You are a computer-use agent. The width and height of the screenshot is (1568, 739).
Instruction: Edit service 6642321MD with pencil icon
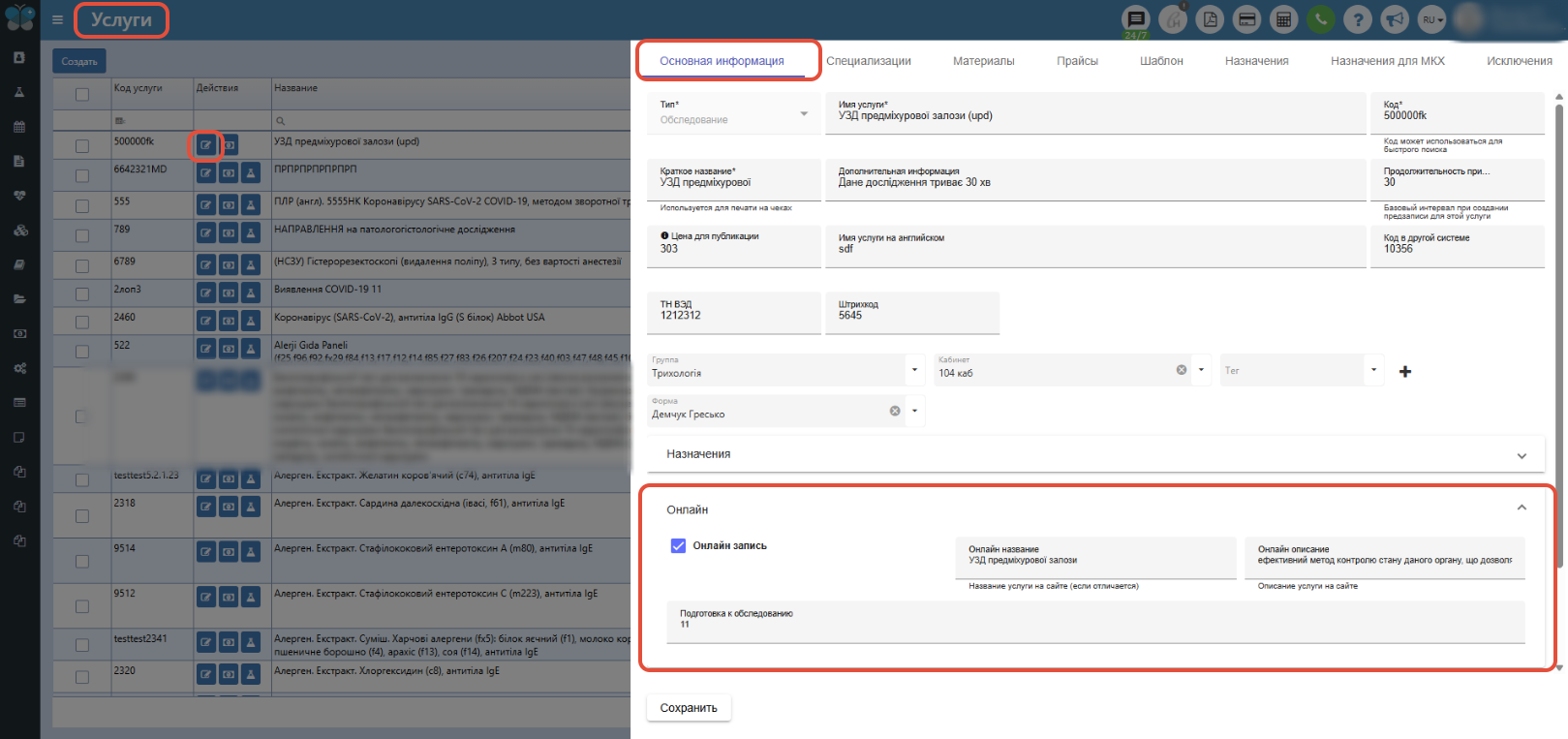(206, 173)
